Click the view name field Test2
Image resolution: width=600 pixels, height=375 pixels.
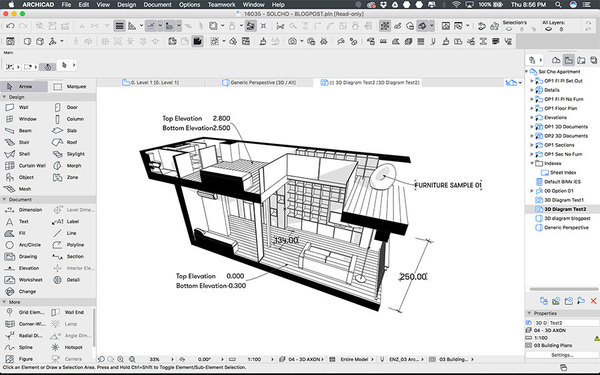pyautogui.click(x=573, y=323)
